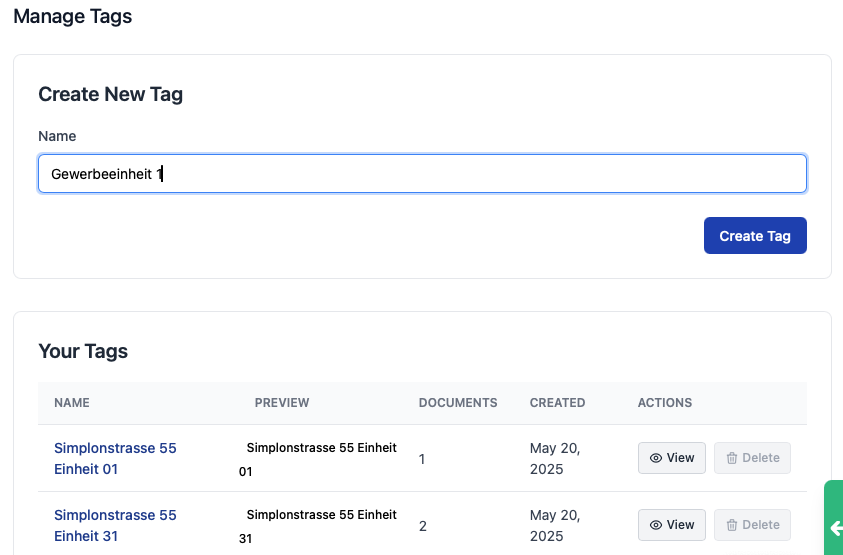Click the created date of Einheit 31

554,525
